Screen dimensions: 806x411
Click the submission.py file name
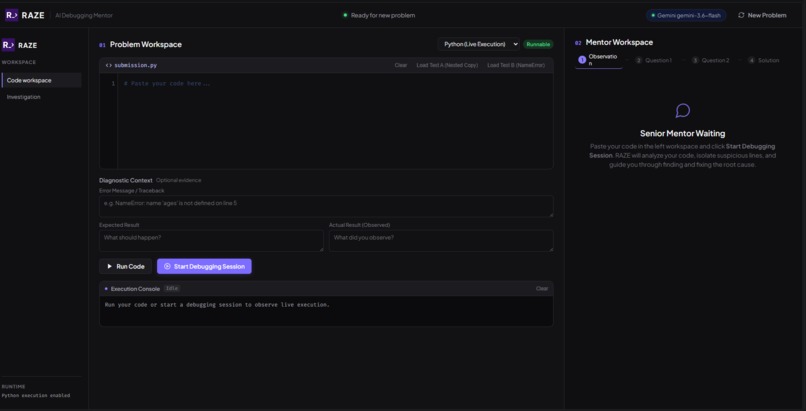(x=136, y=65)
